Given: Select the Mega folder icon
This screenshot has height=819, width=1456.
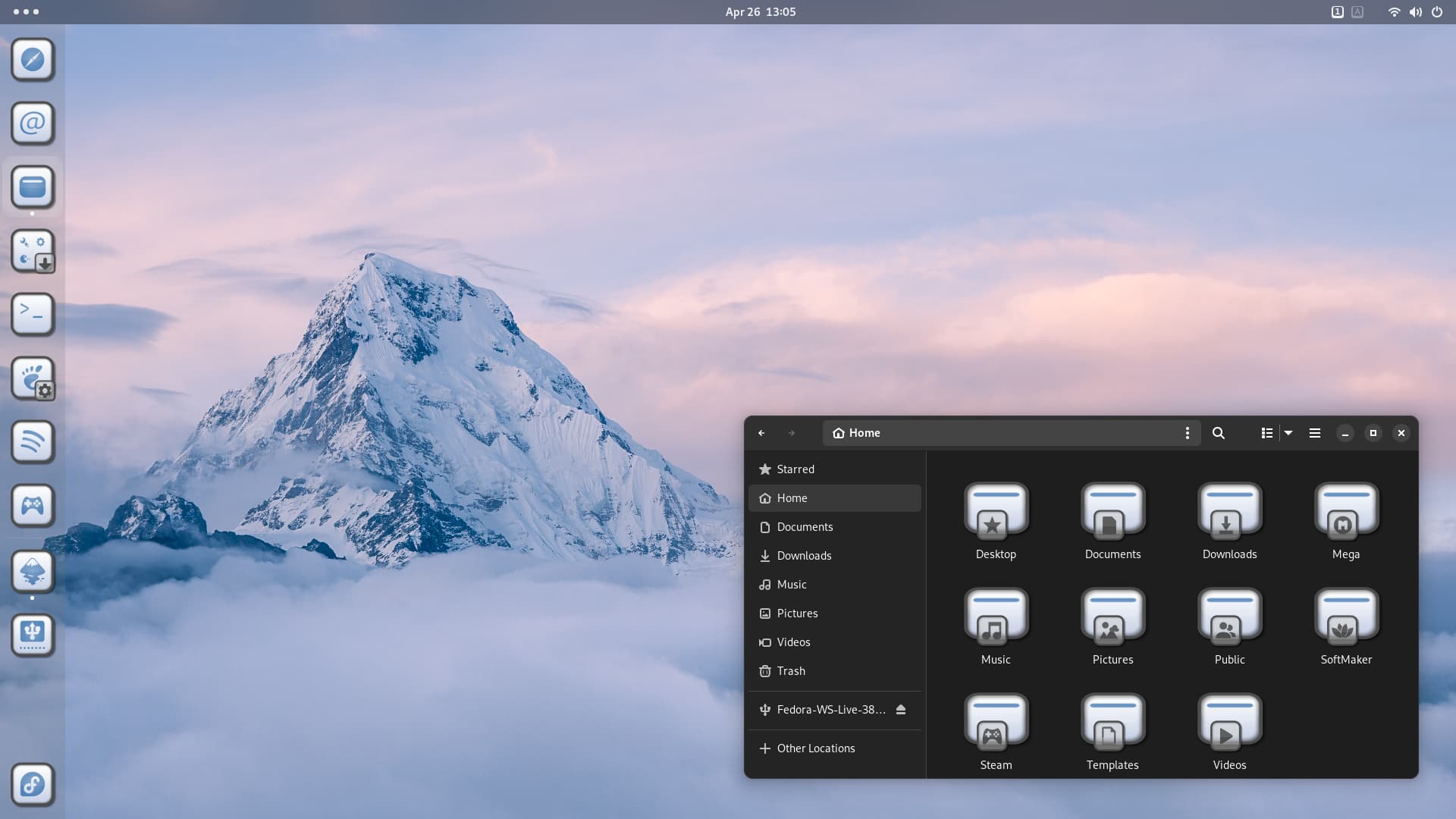Looking at the screenshot, I should pyautogui.click(x=1345, y=510).
